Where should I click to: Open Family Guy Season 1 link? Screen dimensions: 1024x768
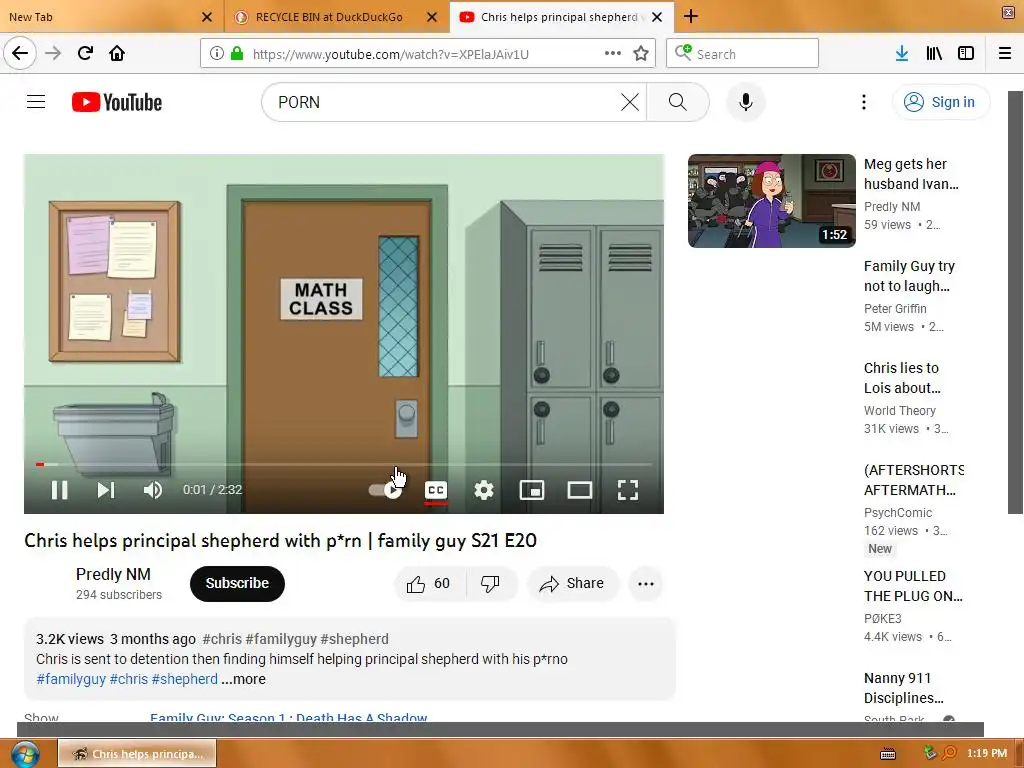tap(289, 717)
